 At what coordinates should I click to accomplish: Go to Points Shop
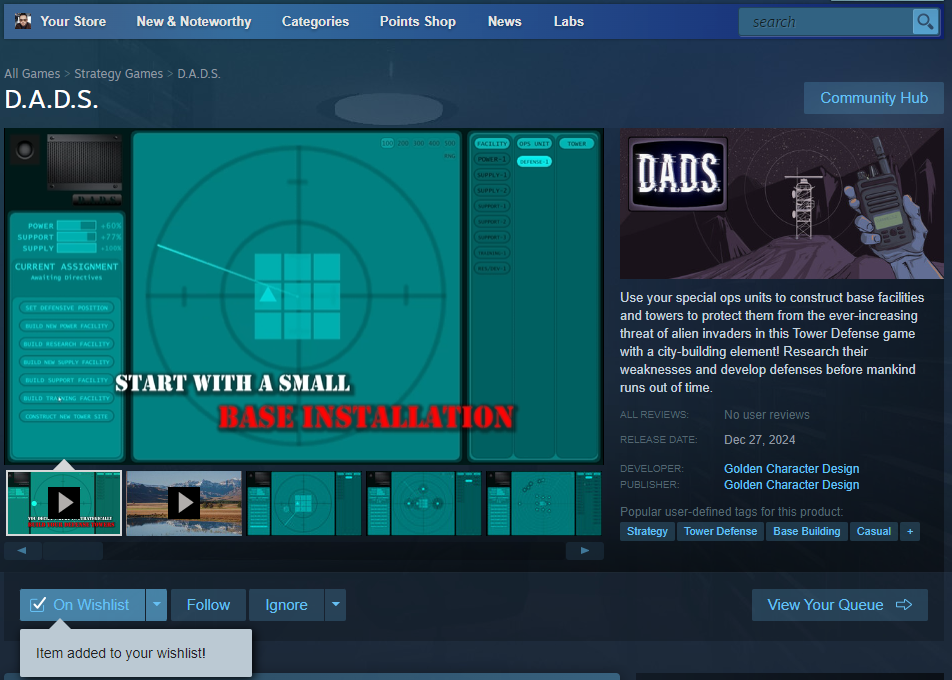point(418,21)
